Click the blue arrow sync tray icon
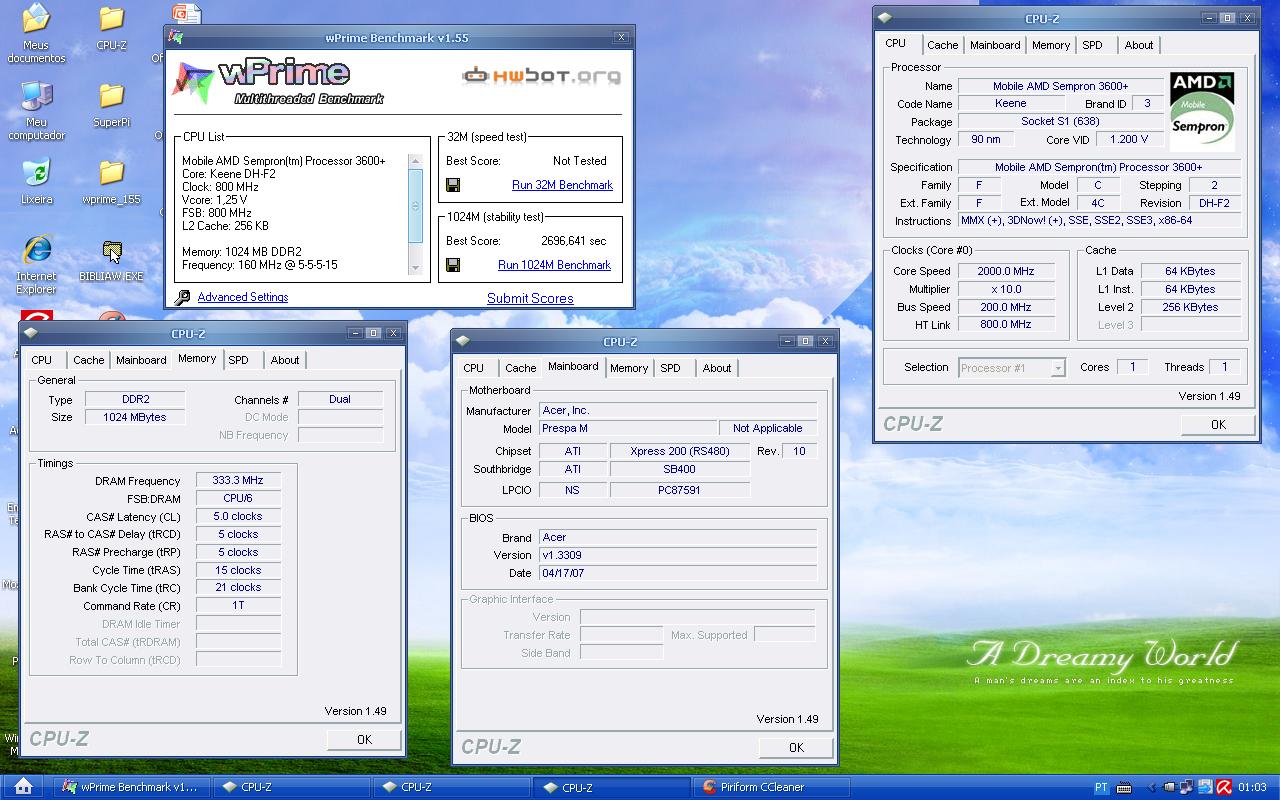 [x=1206, y=787]
